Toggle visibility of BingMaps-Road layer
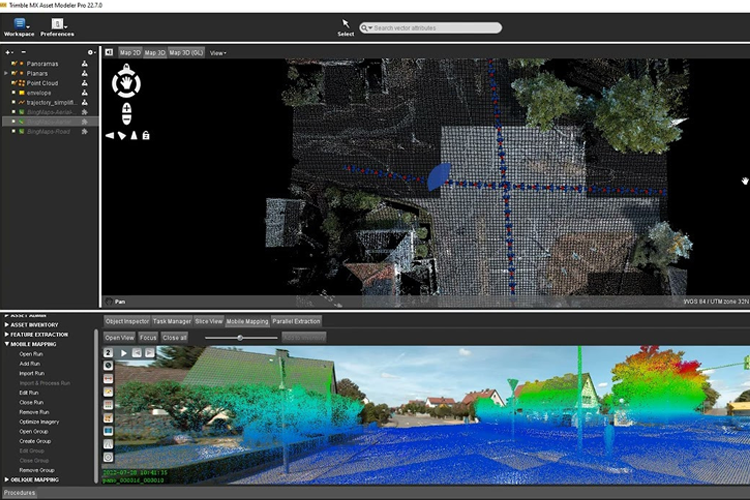The height and width of the screenshot is (500, 750). point(13,132)
